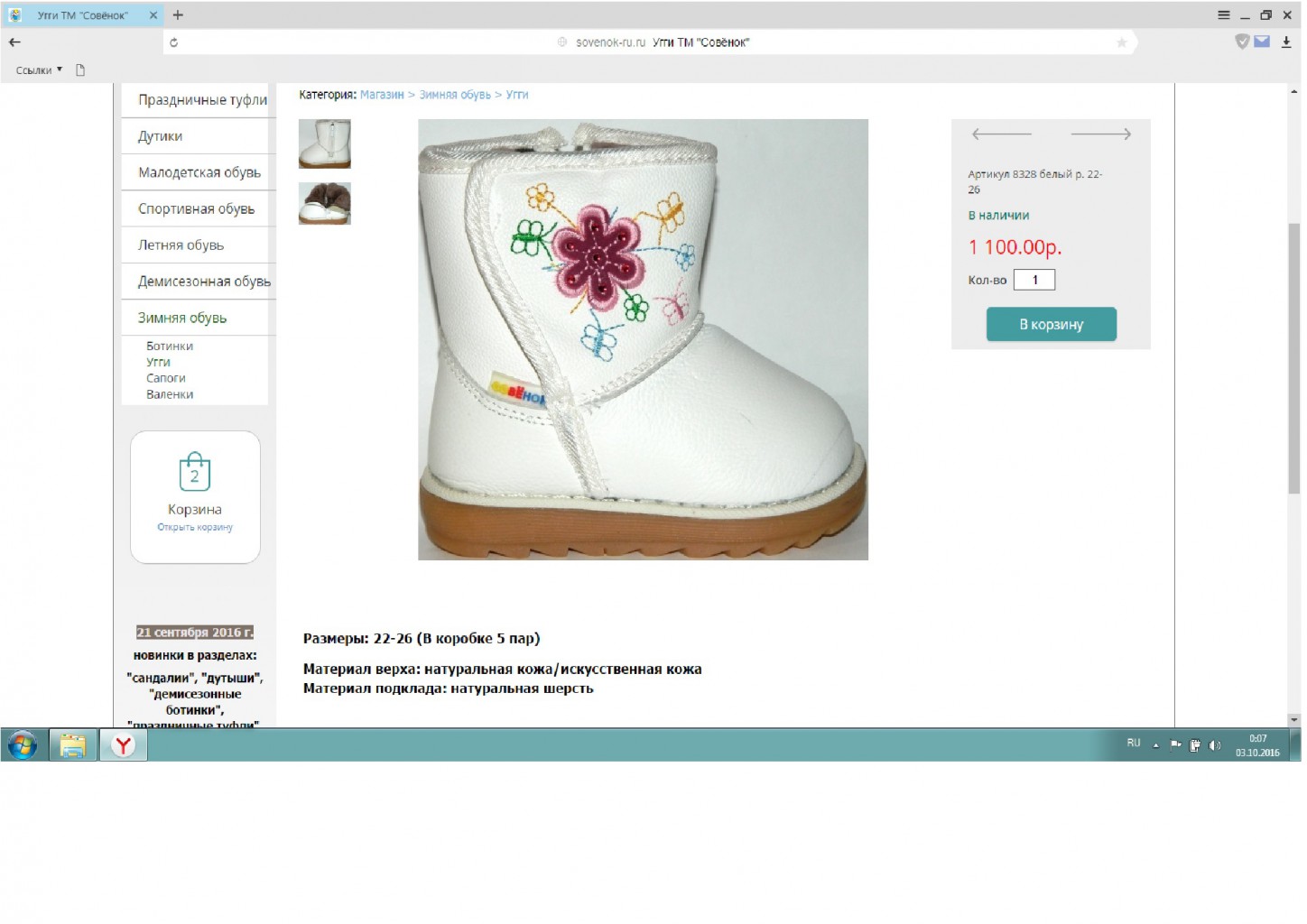Reload the page with the refresh icon
The width and height of the screenshot is (1307, 924).
173,42
